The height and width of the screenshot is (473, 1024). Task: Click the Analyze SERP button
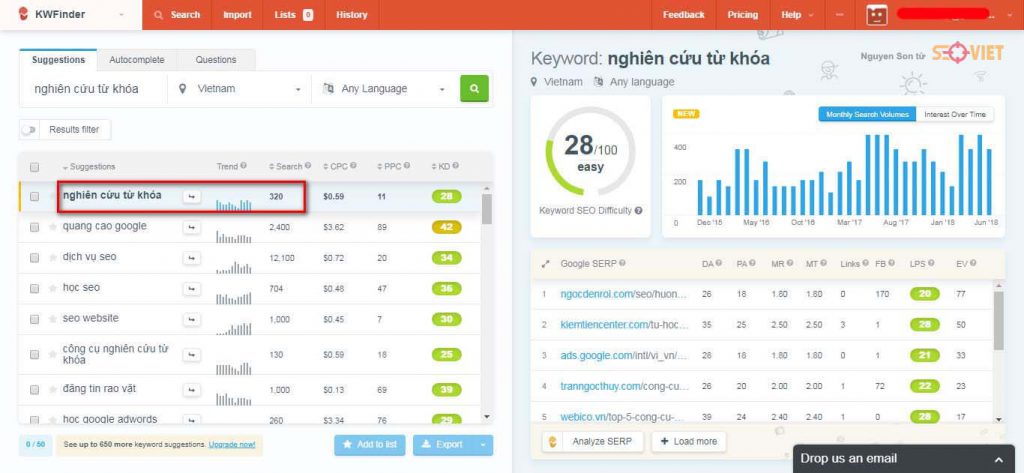(x=593, y=442)
